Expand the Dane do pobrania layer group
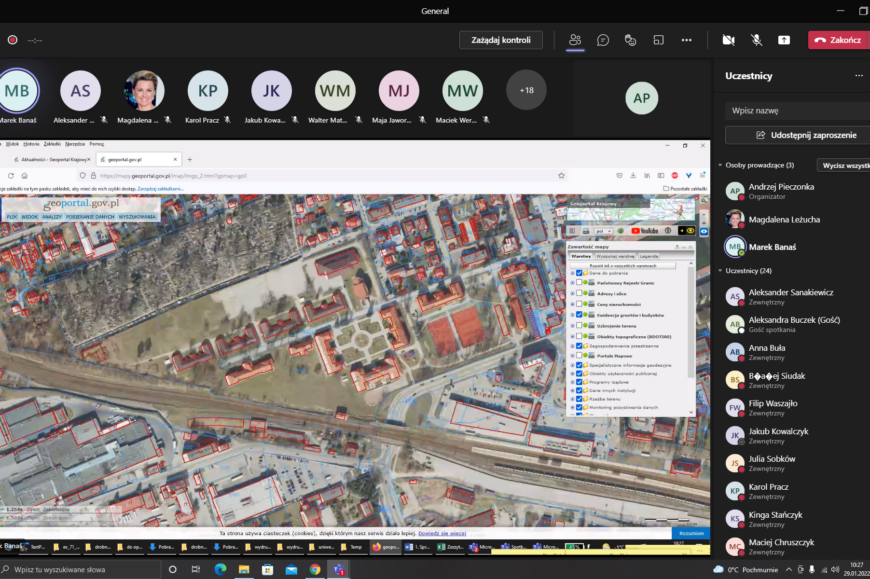Image resolution: width=870 pixels, height=579 pixels. (x=573, y=273)
